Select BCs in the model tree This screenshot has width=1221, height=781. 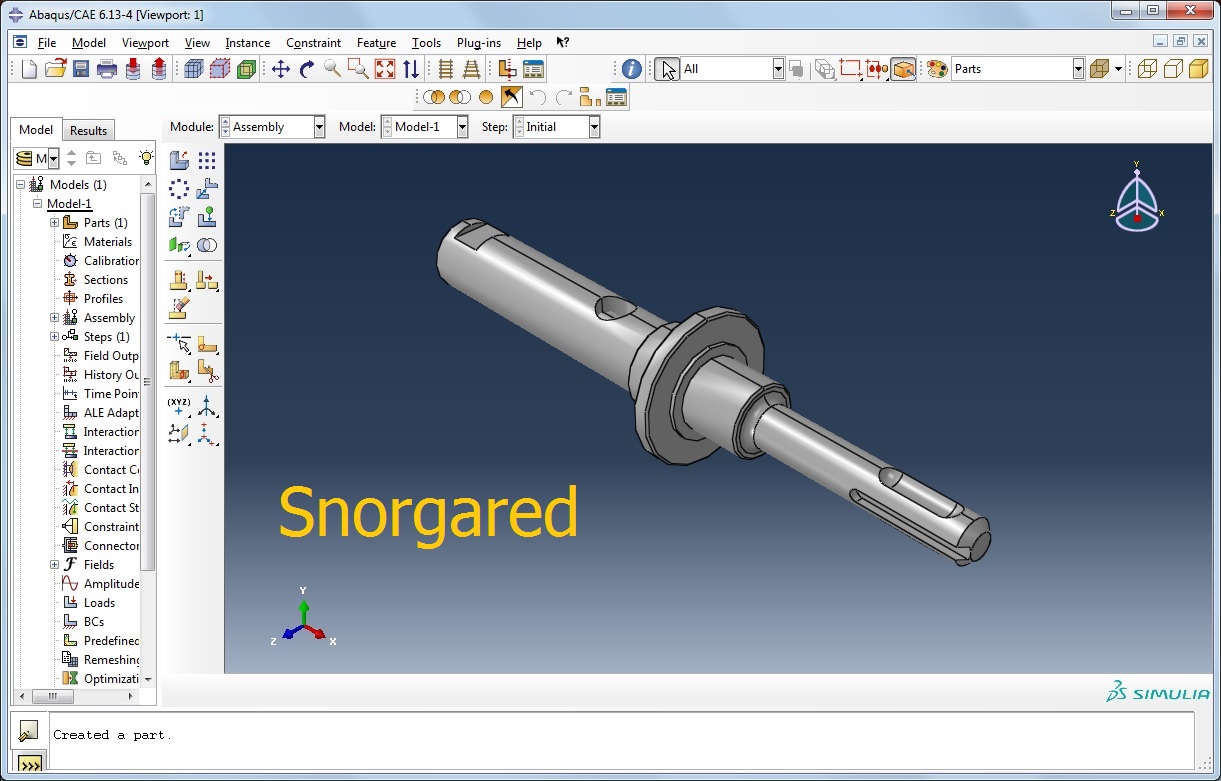click(94, 622)
